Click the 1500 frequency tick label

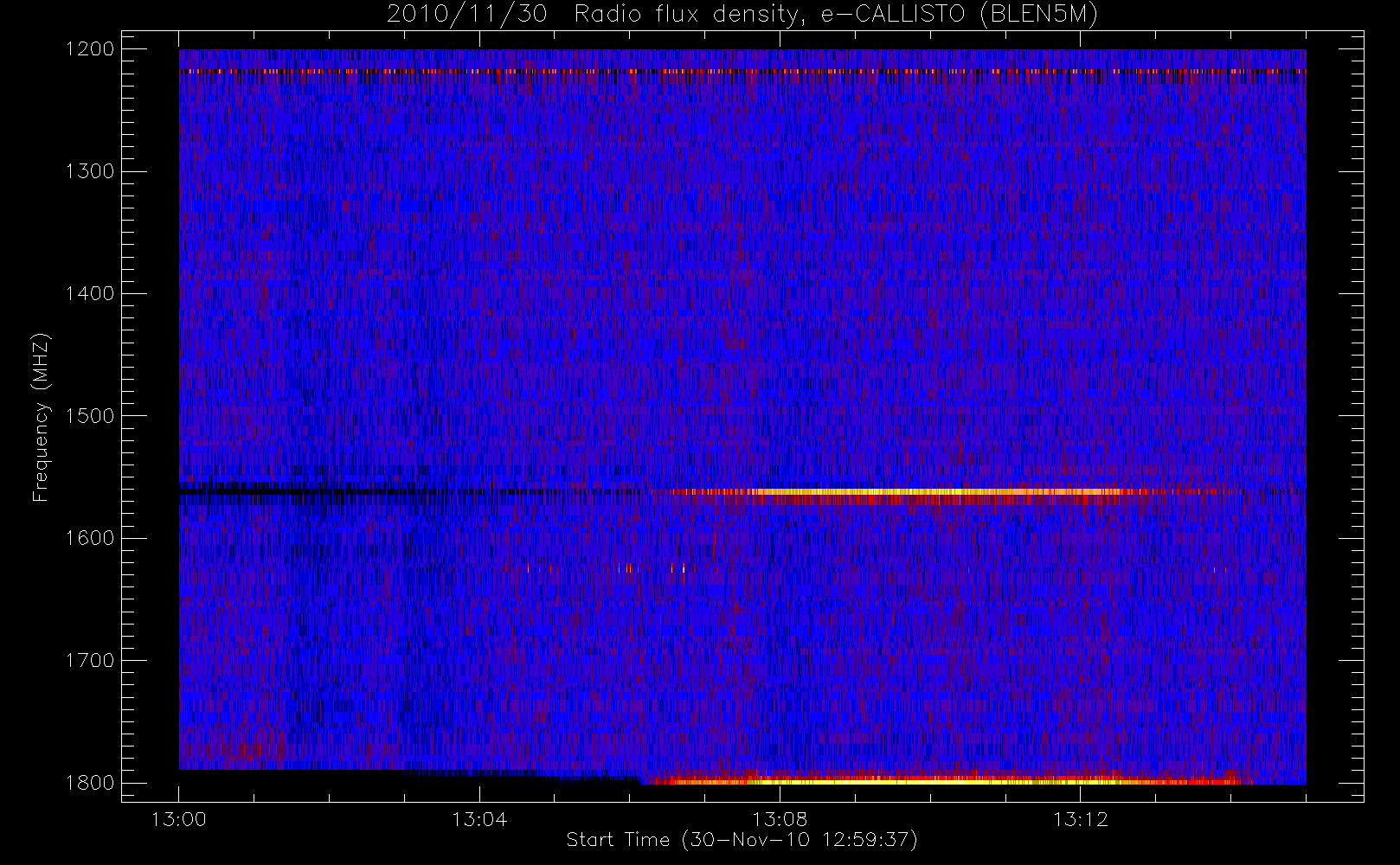click(90, 416)
